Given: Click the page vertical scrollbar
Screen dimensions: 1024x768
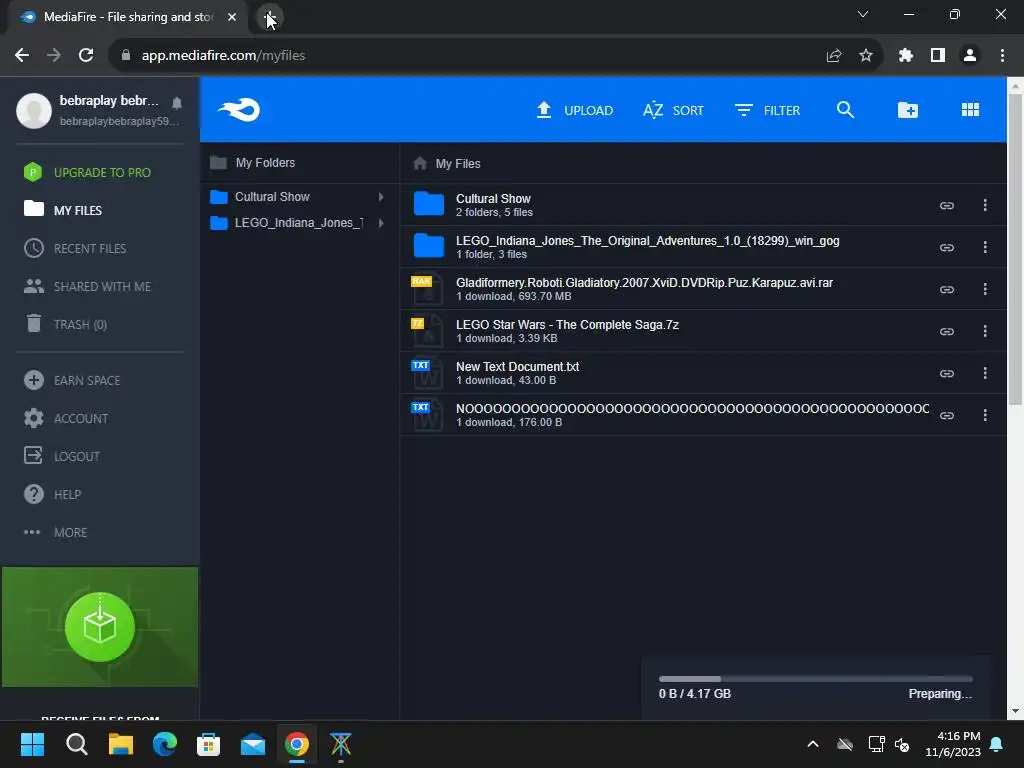Looking at the screenshot, I should 1015,248.
